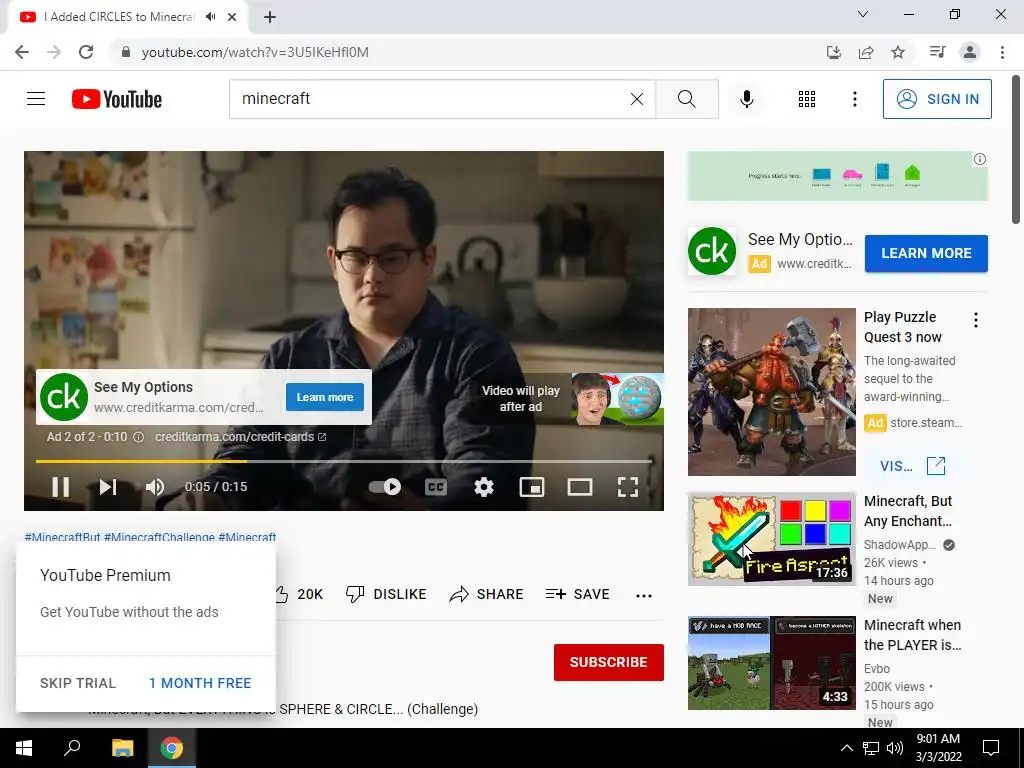
Task: Open creditkarma.com/credit-cards ad link
Action: (240, 437)
